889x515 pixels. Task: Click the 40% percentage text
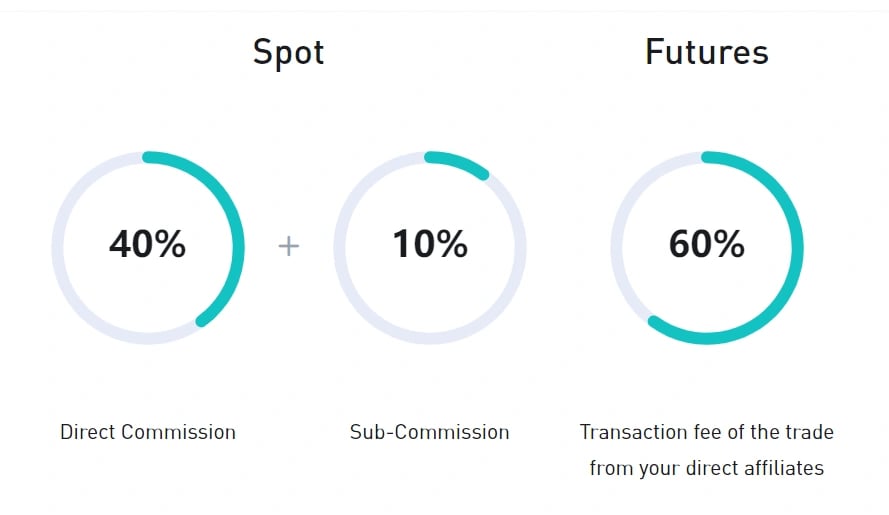pyautogui.click(x=147, y=244)
